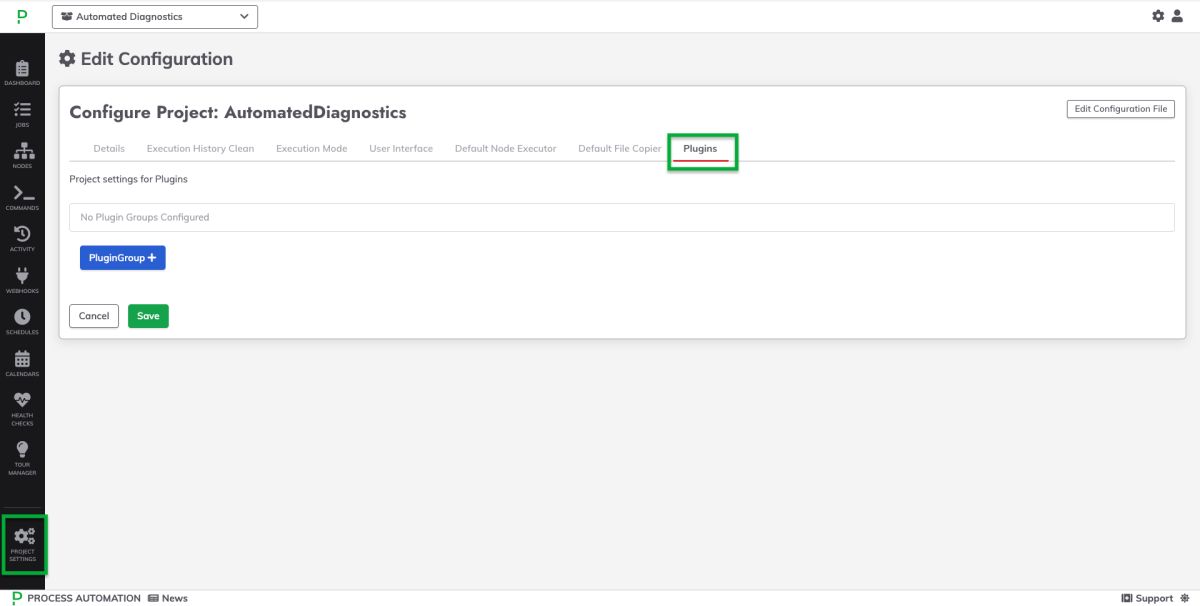Click the snowflake icon in footer
This screenshot has height=606, width=1200.
point(1185,598)
